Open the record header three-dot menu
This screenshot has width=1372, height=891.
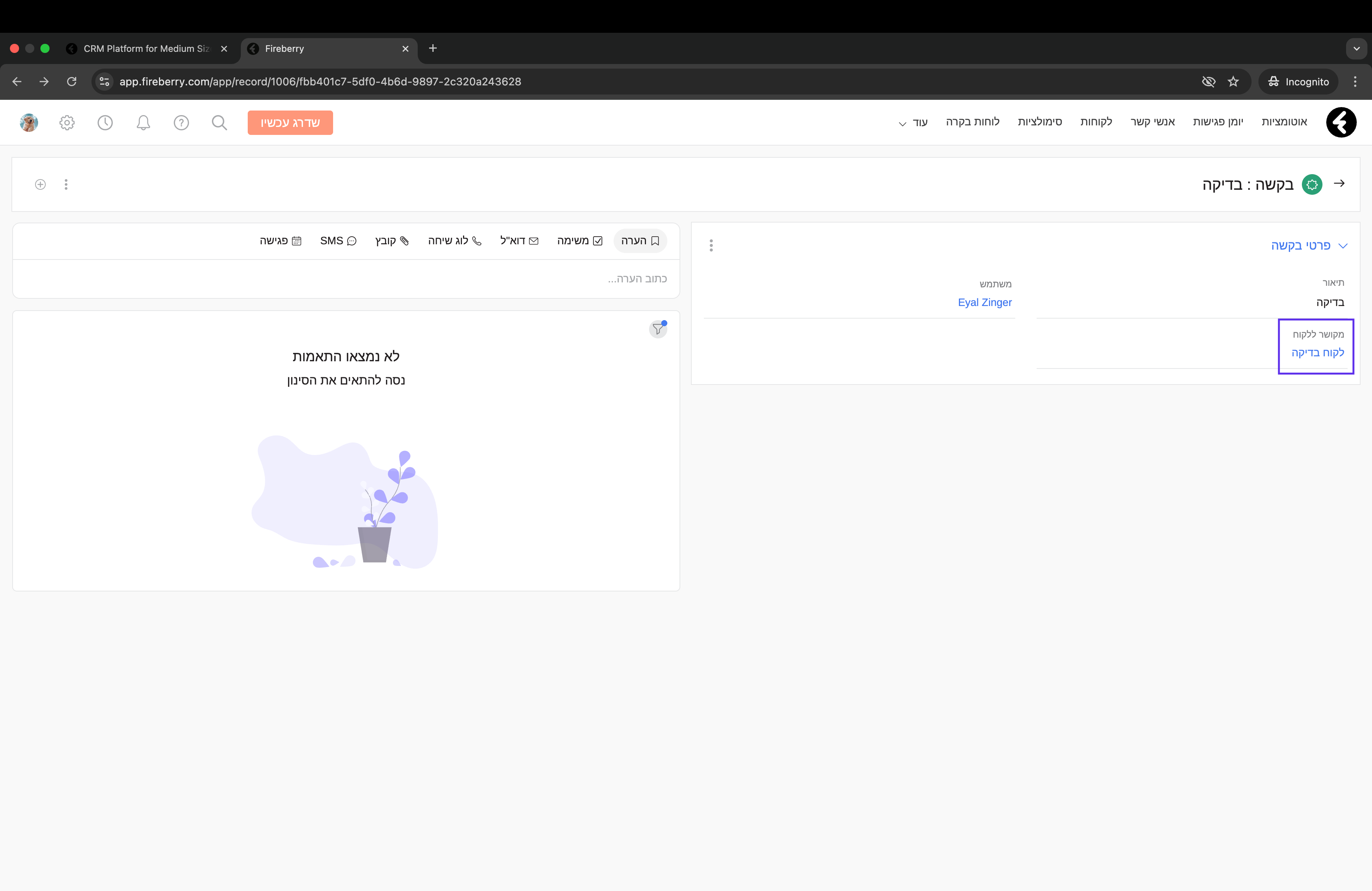tap(66, 184)
